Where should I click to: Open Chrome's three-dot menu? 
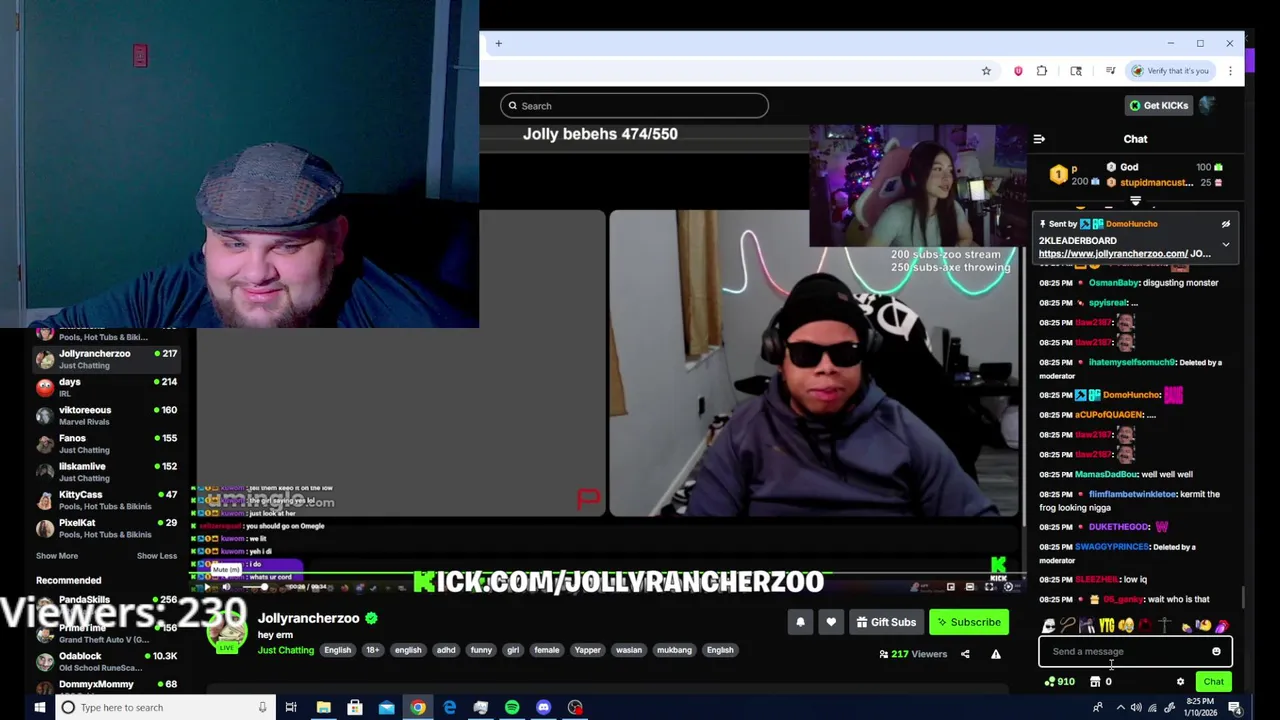[x=1230, y=71]
